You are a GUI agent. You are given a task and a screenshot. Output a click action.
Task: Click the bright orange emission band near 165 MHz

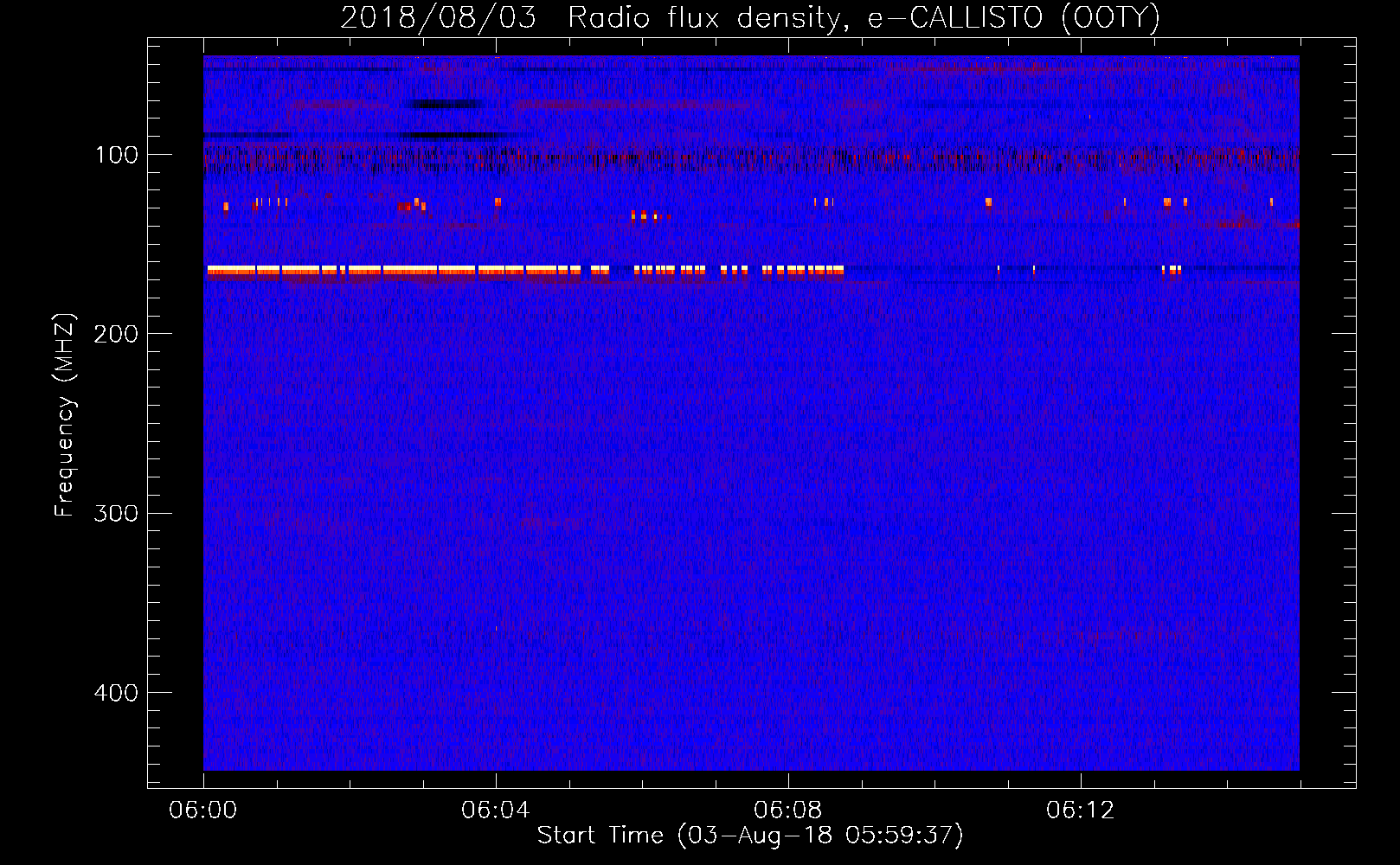point(525,271)
